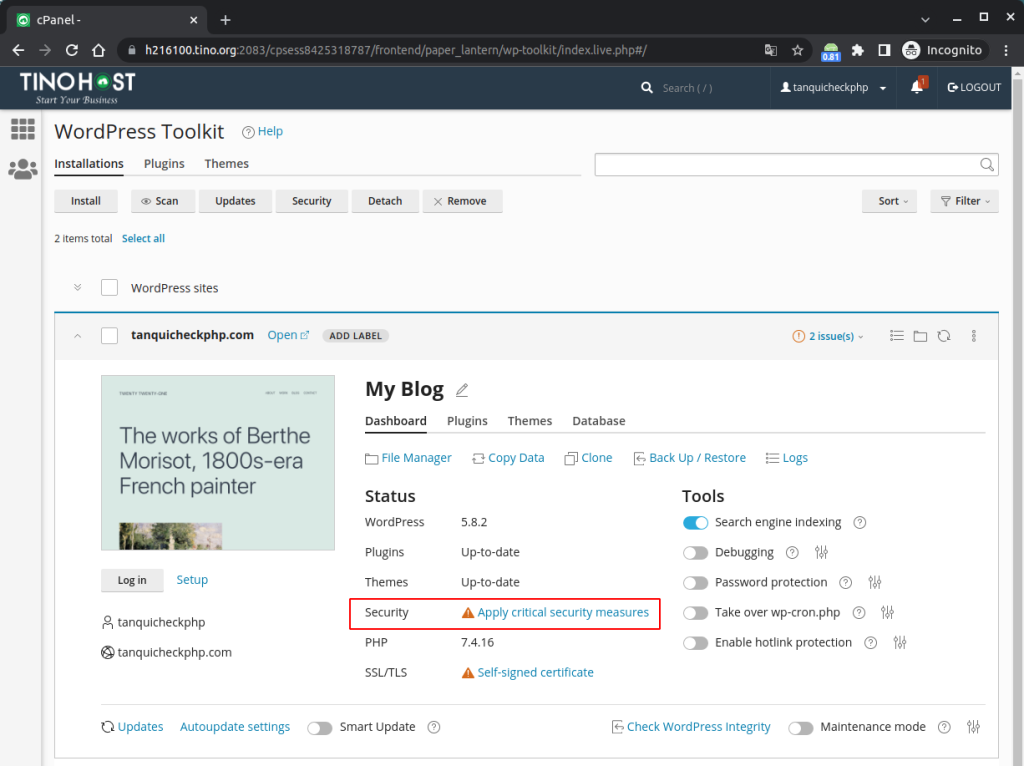Click the site preview thumbnail
Screen dimensions: 1024x766
pos(217,462)
